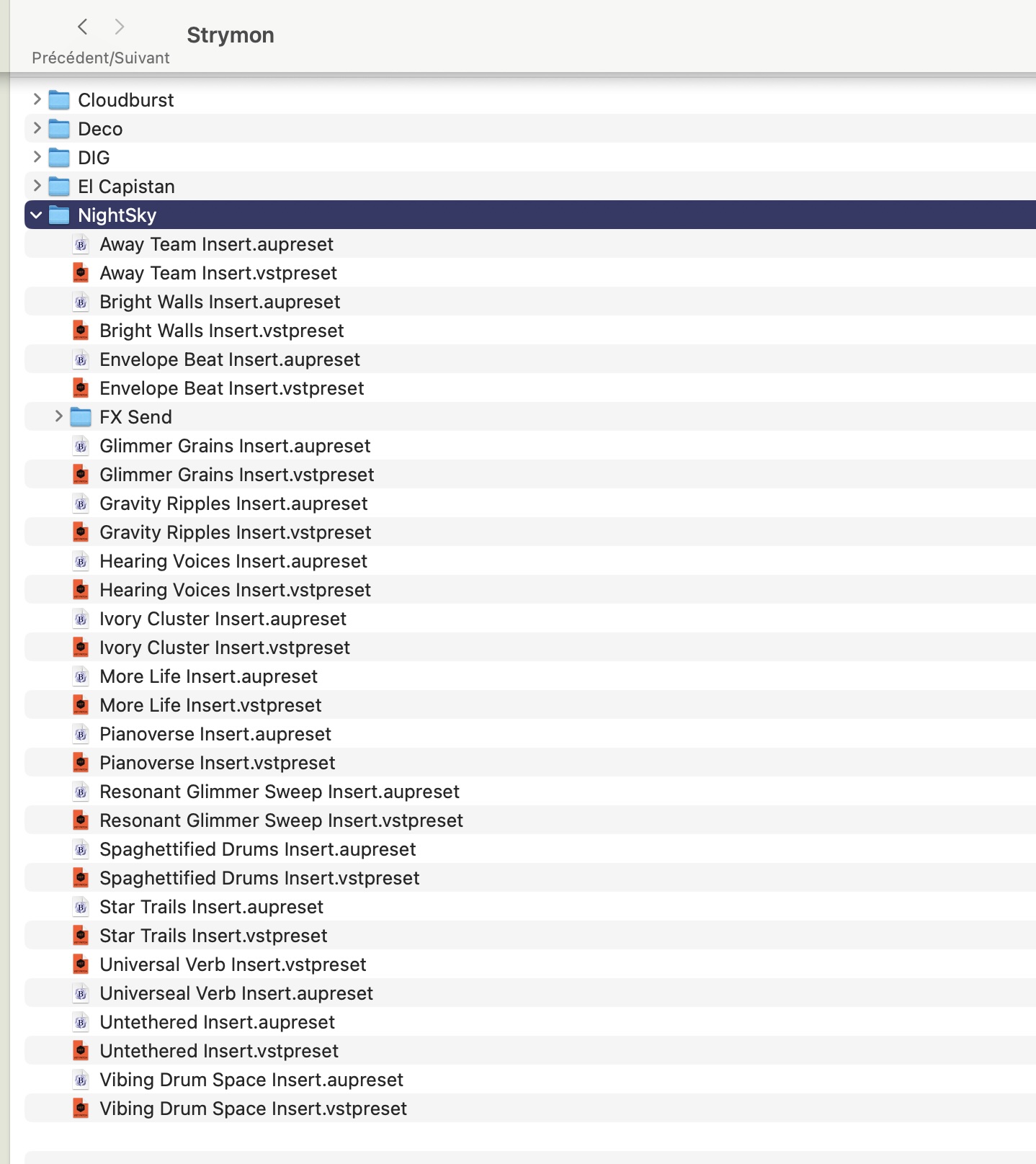Select the DIG folder name
1036x1164 pixels.
94,158
